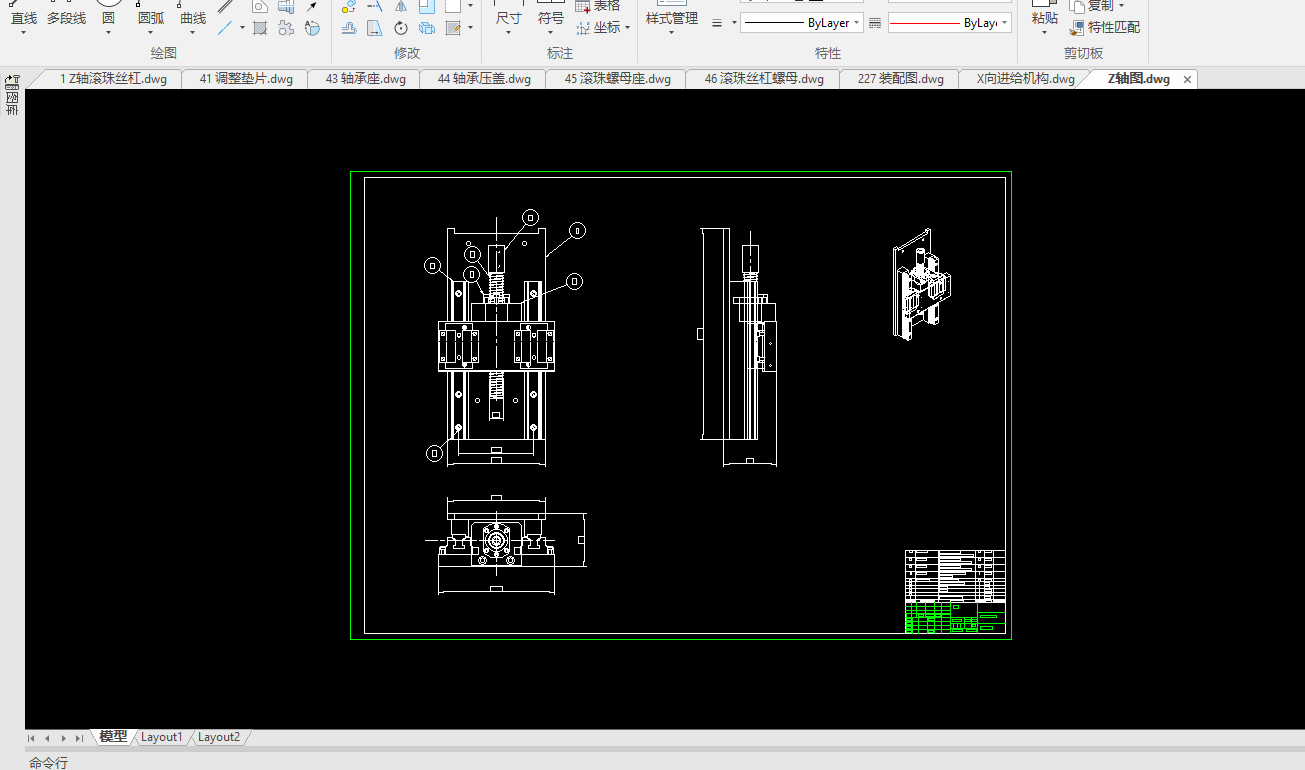Expand the Circle (圆) tool dropdown
This screenshot has height=770, width=1305.
[x=108, y=33]
